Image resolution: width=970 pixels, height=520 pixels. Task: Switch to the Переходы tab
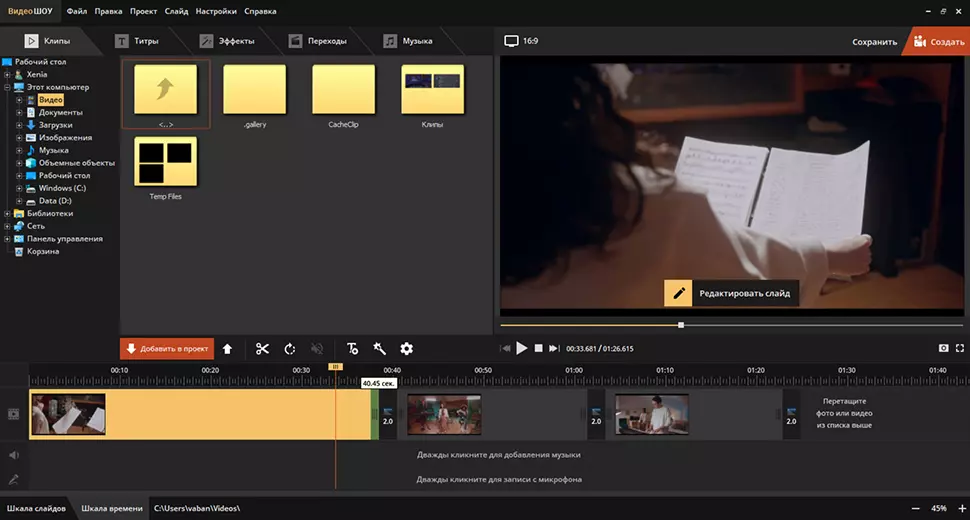pyautogui.click(x=318, y=41)
